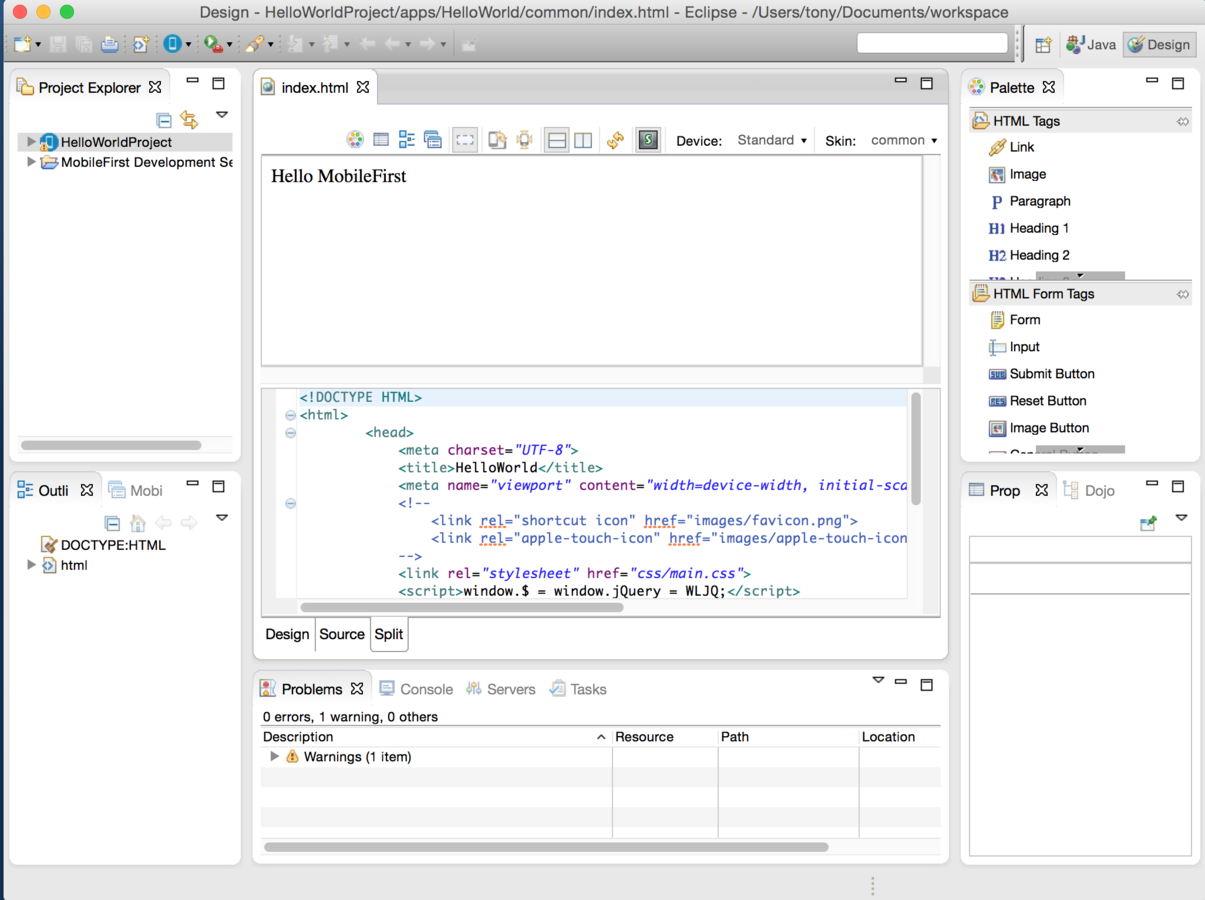Viewport: 1205px width, 900px height.
Task: Open the Device Standard dropdown
Action: pos(771,140)
